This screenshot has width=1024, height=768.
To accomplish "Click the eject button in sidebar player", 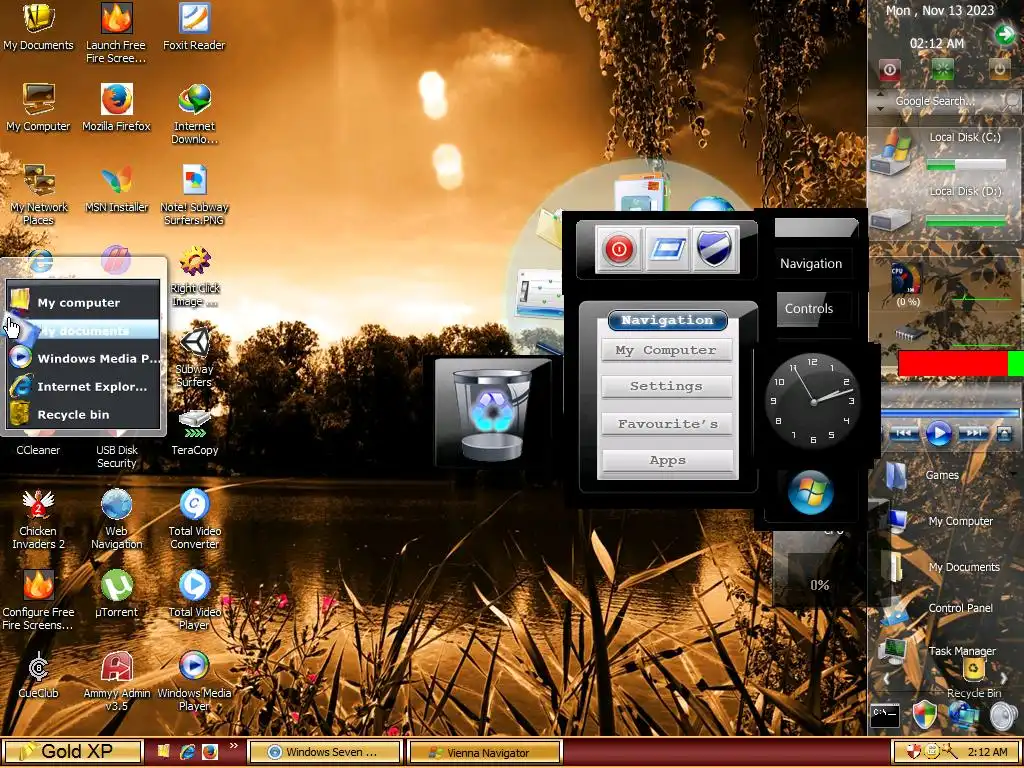I will pyautogui.click(x=1004, y=433).
